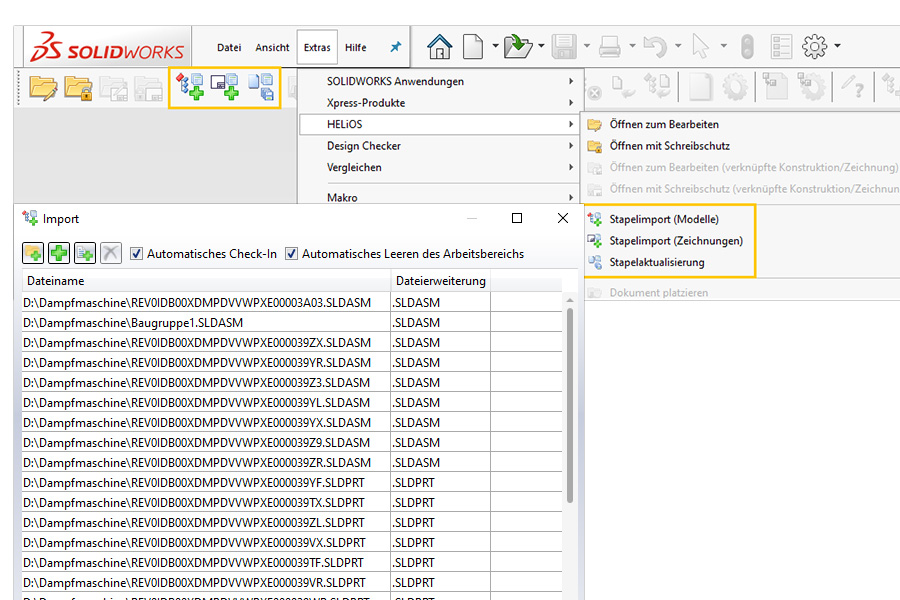Click the add folder icon in Import dialog
The image size is (900, 600).
coord(33,254)
